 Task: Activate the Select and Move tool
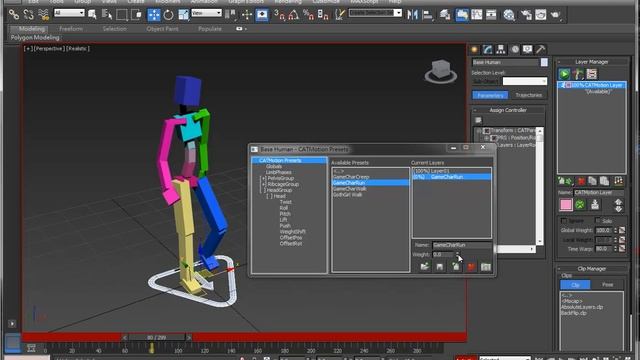[x=154, y=15]
